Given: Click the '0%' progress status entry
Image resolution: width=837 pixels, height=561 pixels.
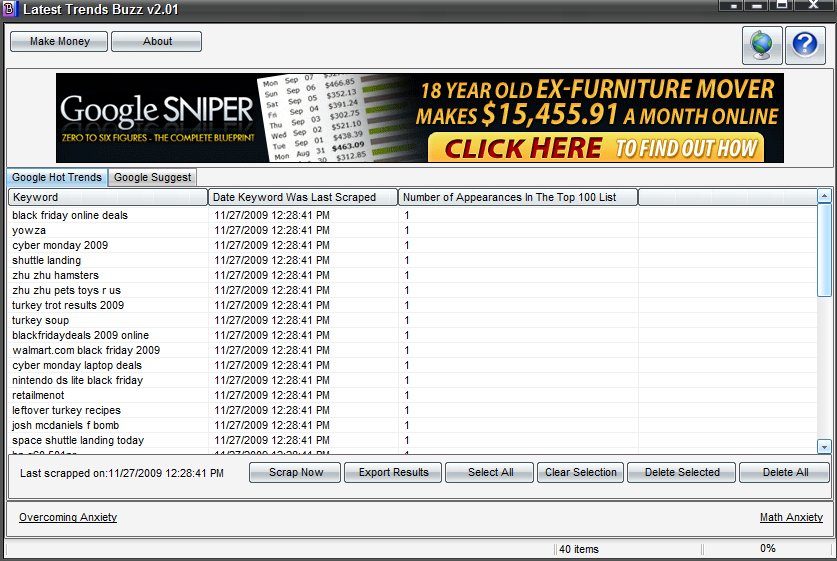Looking at the screenshot, I should click(768, 548).
